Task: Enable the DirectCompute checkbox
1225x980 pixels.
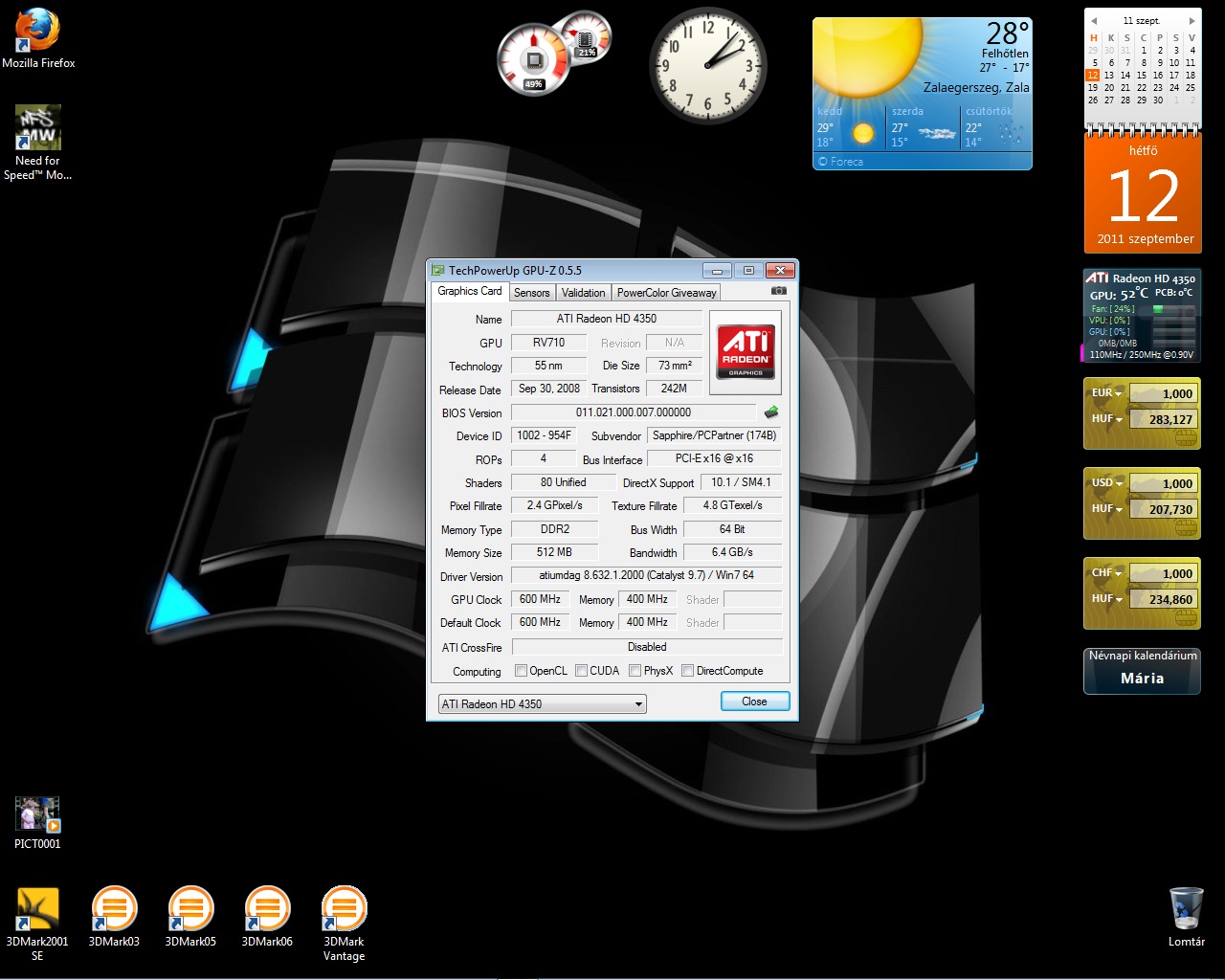Action: [x=687, y=671]
